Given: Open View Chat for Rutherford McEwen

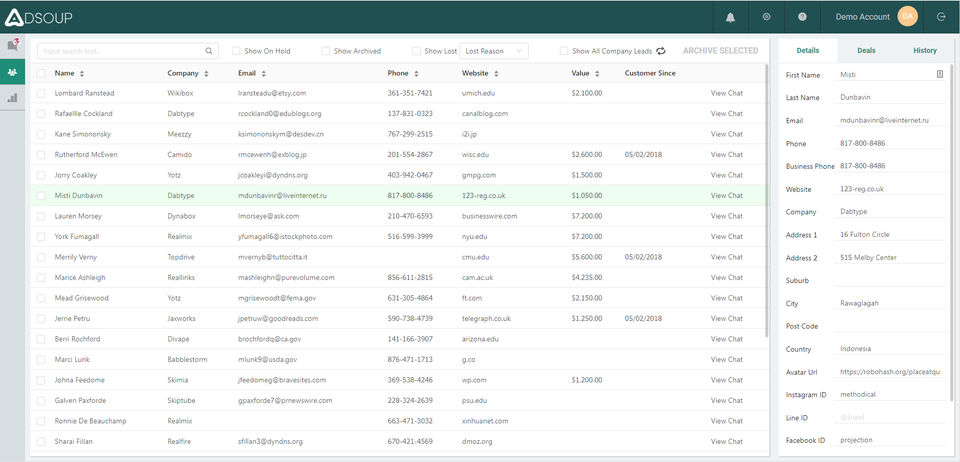Looking at the screenshot, I should [x=726, y=155].
